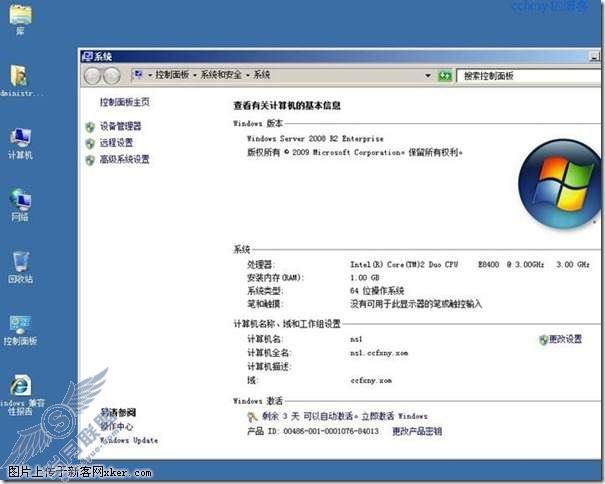Click the Windows logo image
605x484 pixels.
[x=559, y=184]
